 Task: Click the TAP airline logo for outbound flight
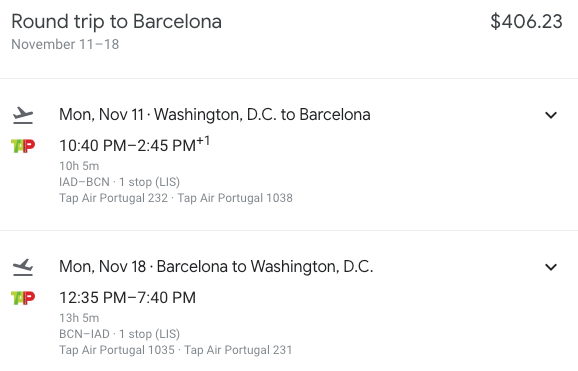pos(23,146)
